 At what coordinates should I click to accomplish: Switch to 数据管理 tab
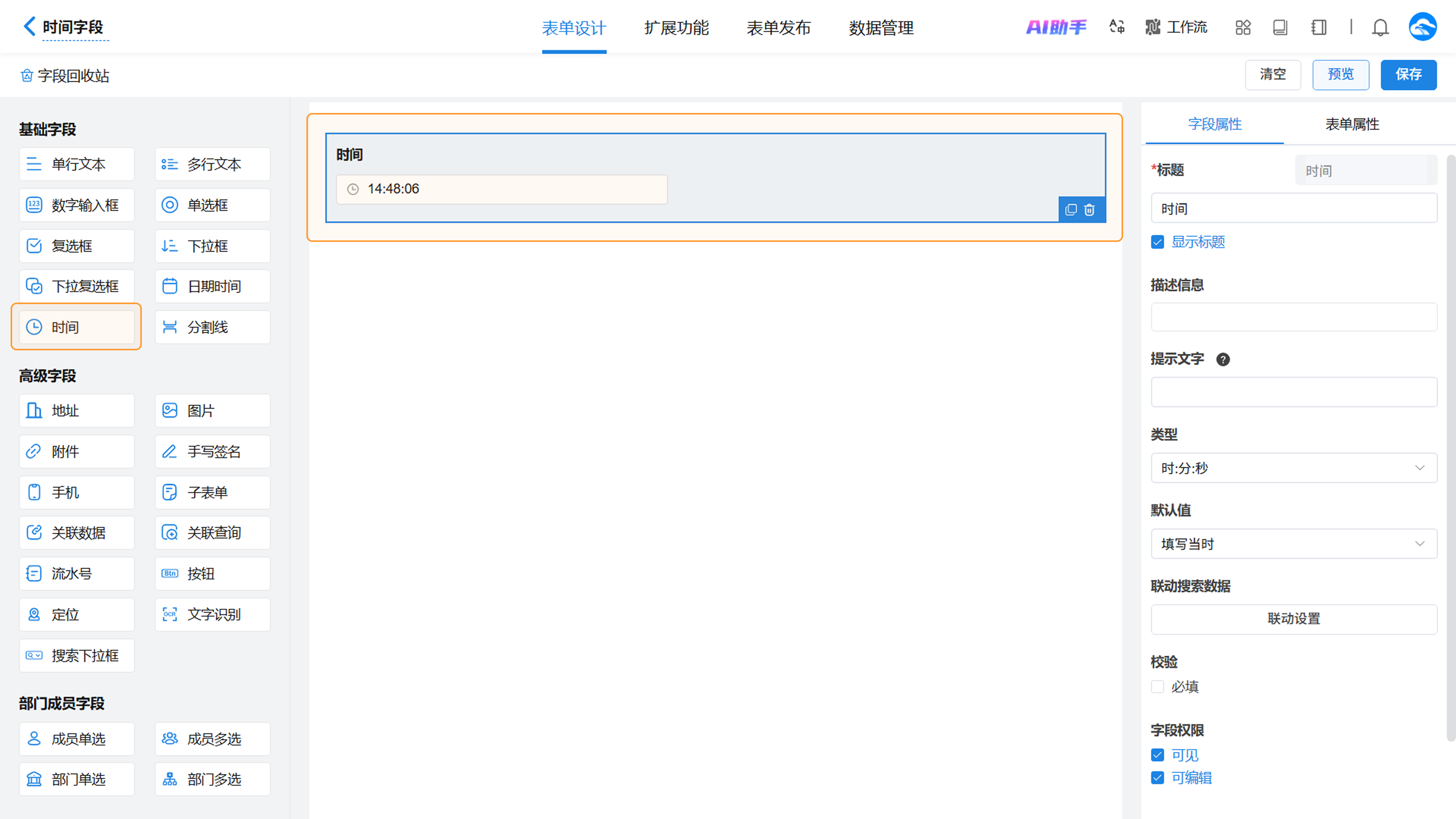[x=880, y=28]
